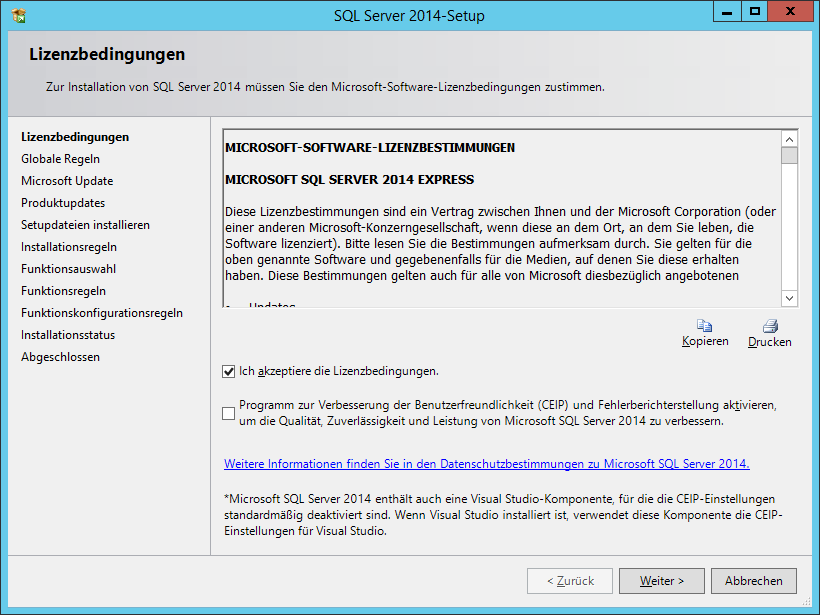Screen dimensions: 820x615
Task: Enable the CEIP and Fehlerberichterstellung checkbox
Action: [x=229, y=413]
